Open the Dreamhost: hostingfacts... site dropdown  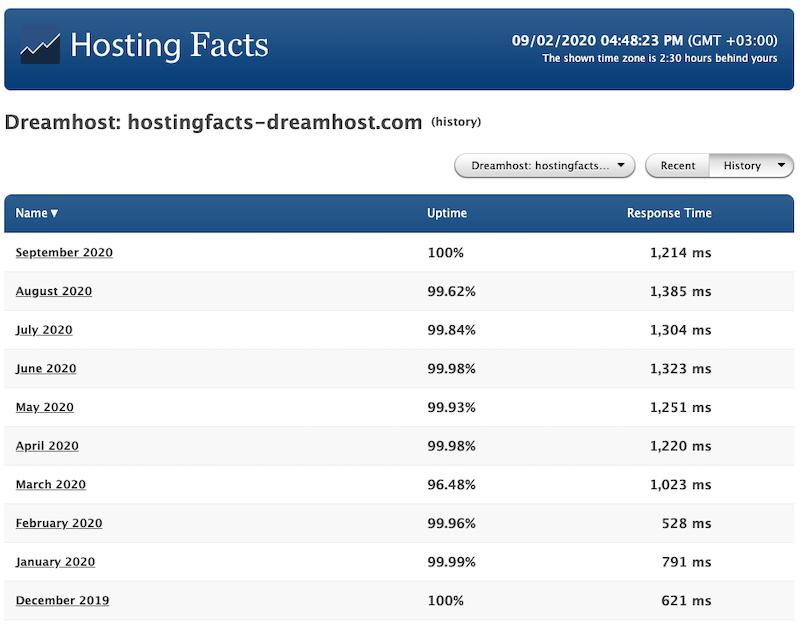click(544, 166)
